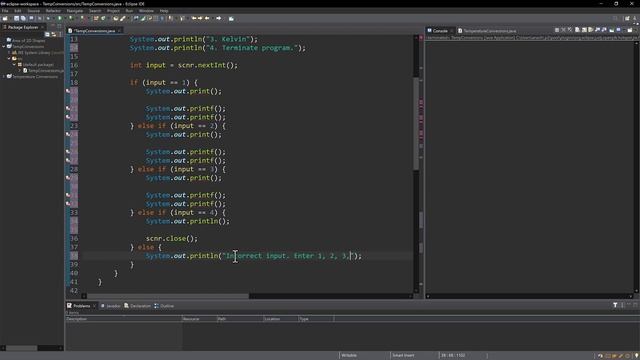The width and height of the screenshot is (640, 360).
Task: Switch to the Outline tab
Action: 164,306
